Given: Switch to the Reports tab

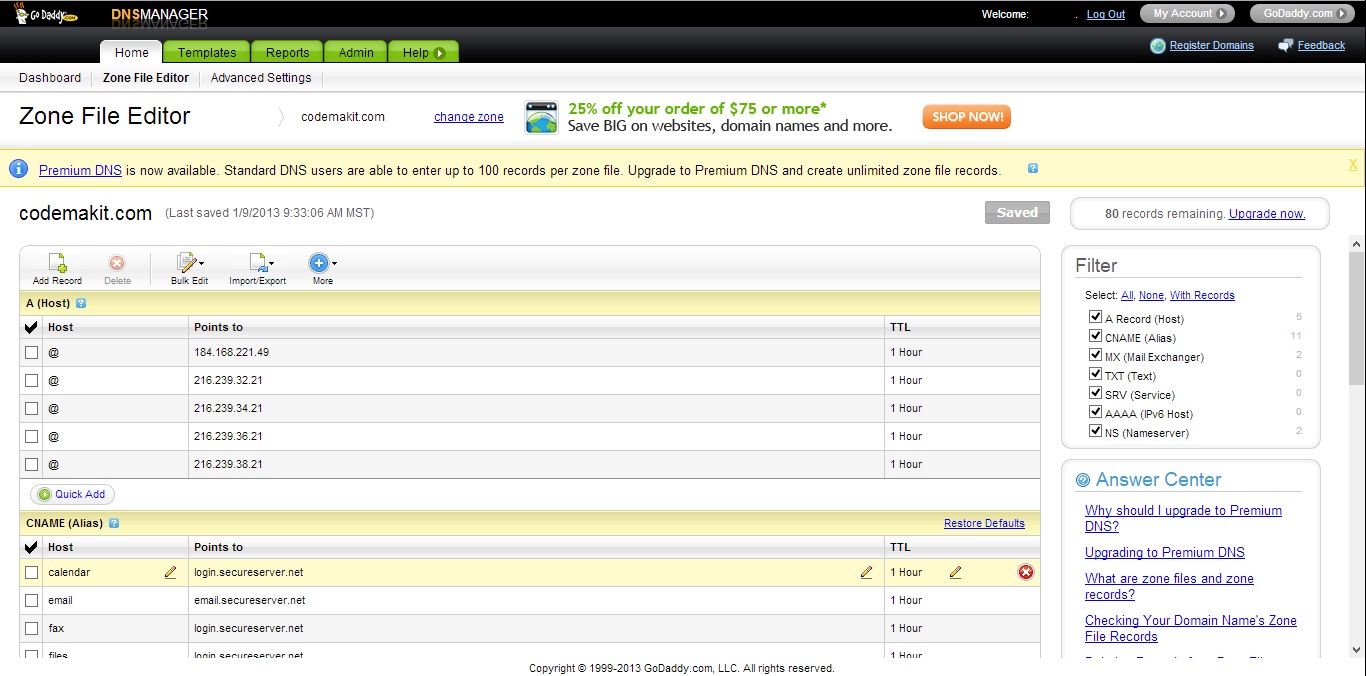Looking at the screenshot, I should pyautogui.click(x=287, y=53).
